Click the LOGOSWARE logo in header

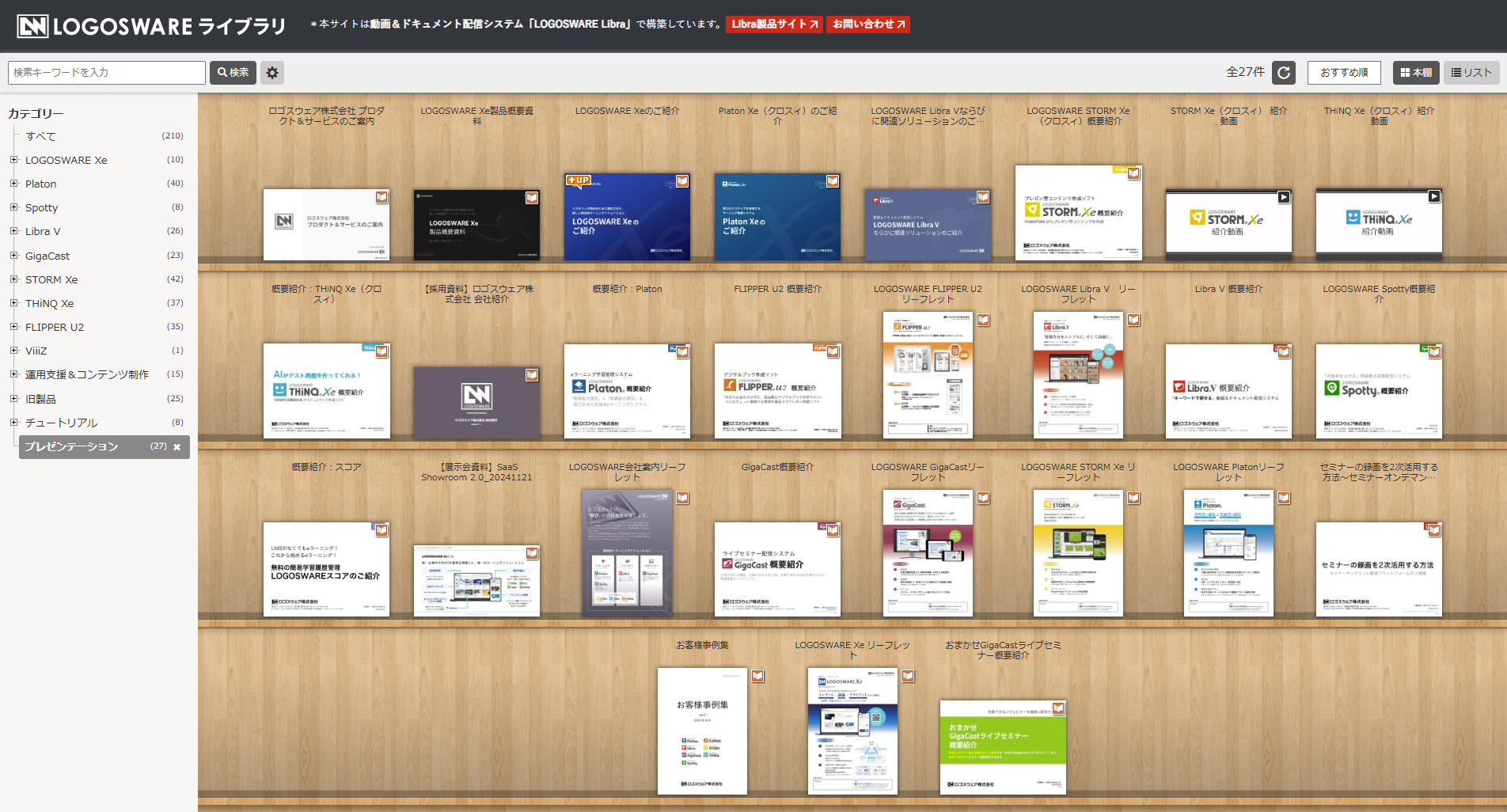tap(150, 26)
